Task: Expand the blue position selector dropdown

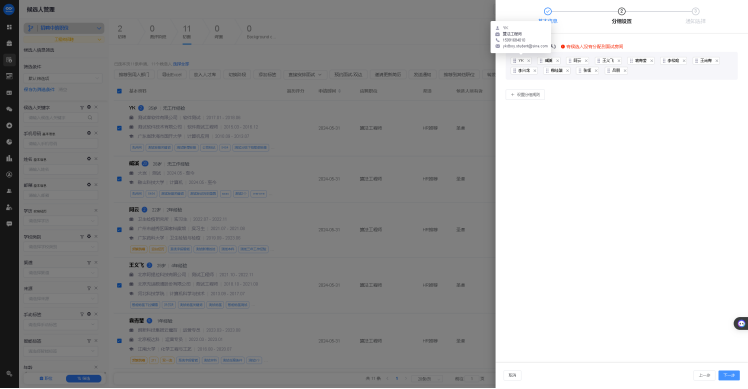Action: (x=64, y=28)
